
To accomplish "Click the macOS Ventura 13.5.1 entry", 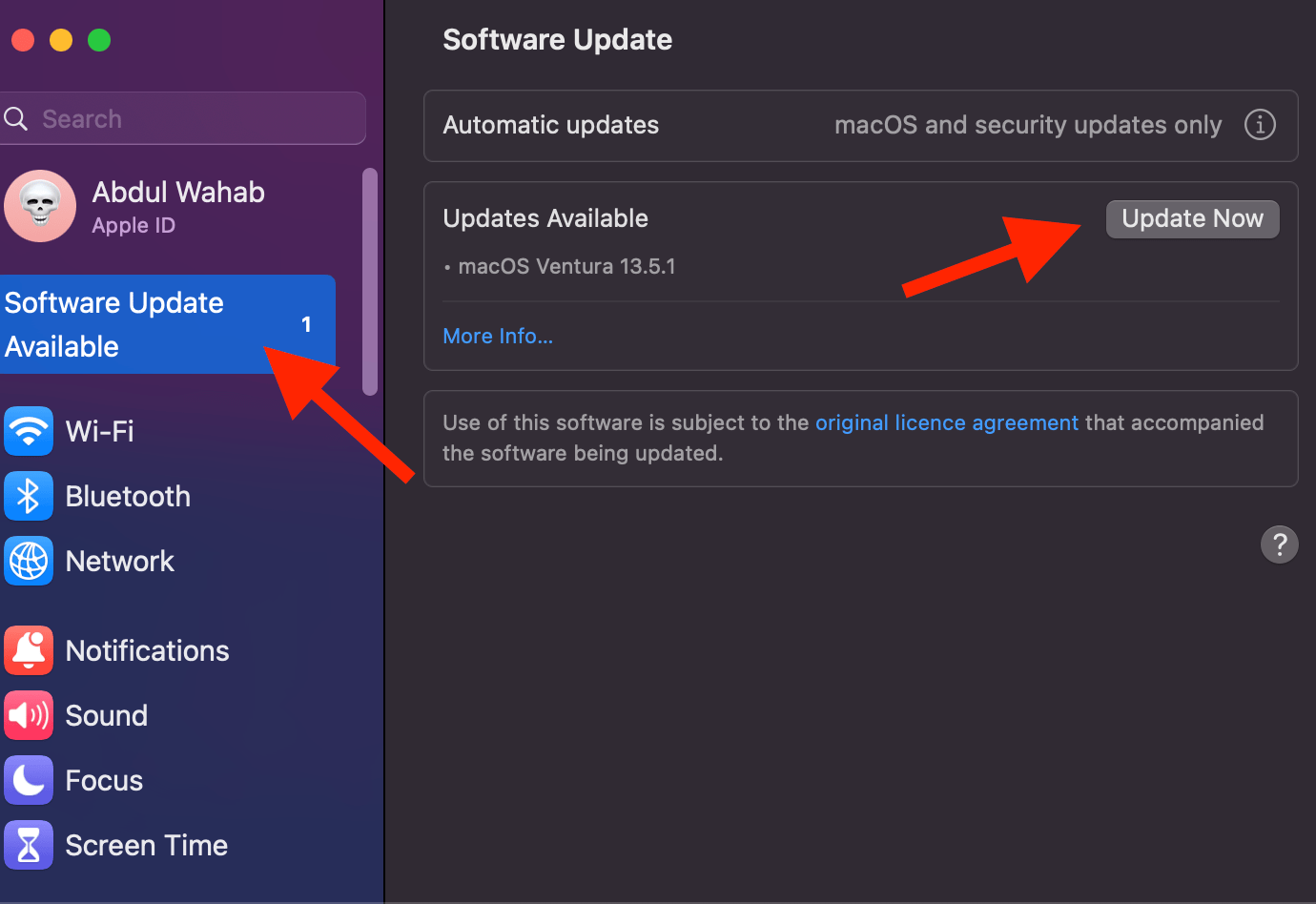I will point(566,266).
